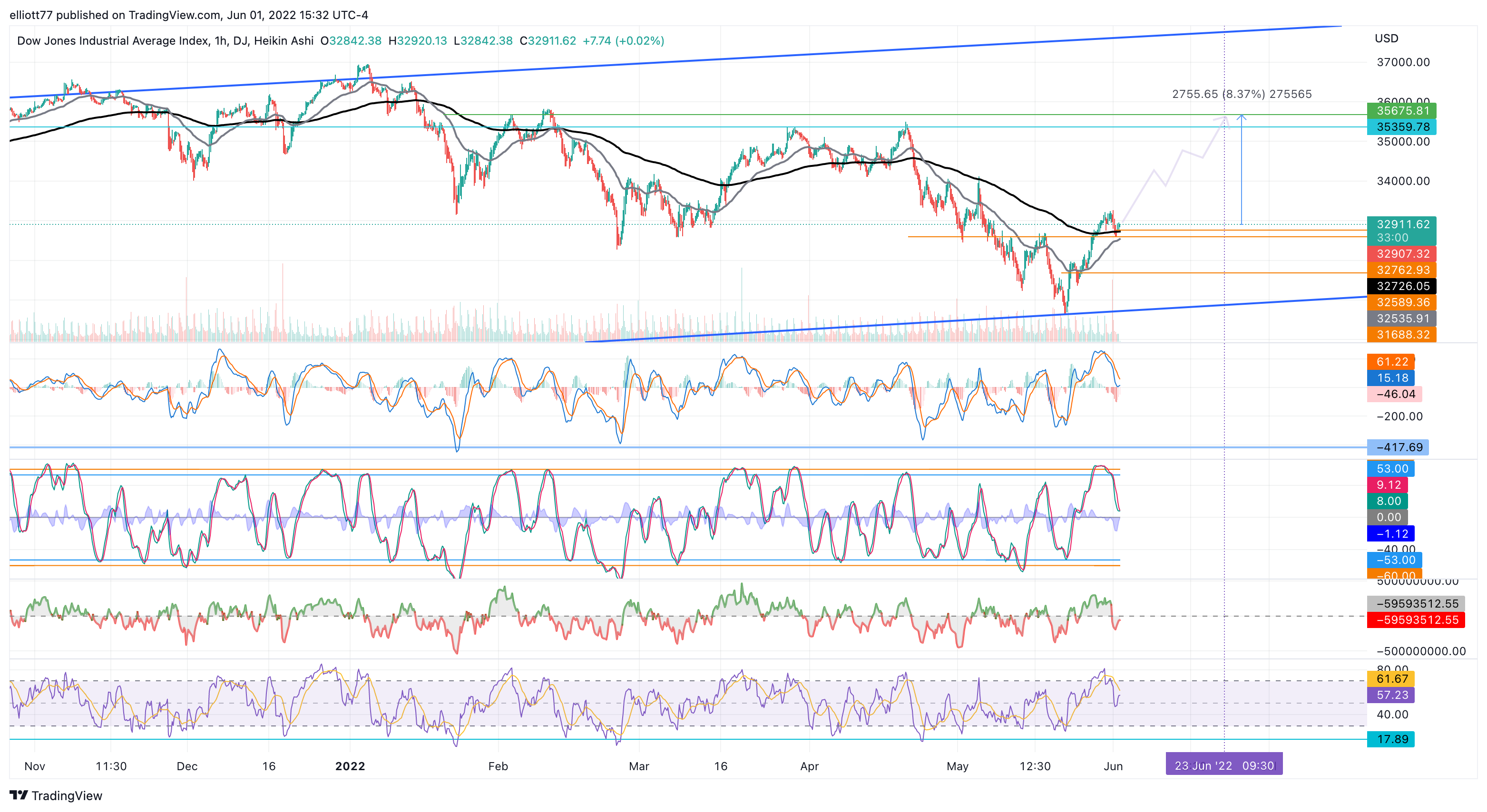Click the 34000.00 price axis tick
The height and width of the screenshot is (812, 1487).
tap(1403, 181)
